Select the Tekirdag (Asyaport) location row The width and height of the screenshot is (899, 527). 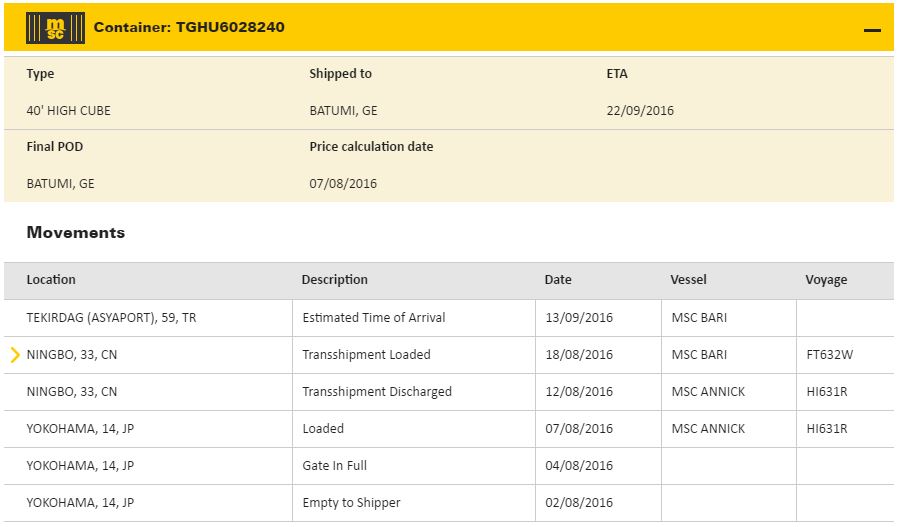click(112, 318)
